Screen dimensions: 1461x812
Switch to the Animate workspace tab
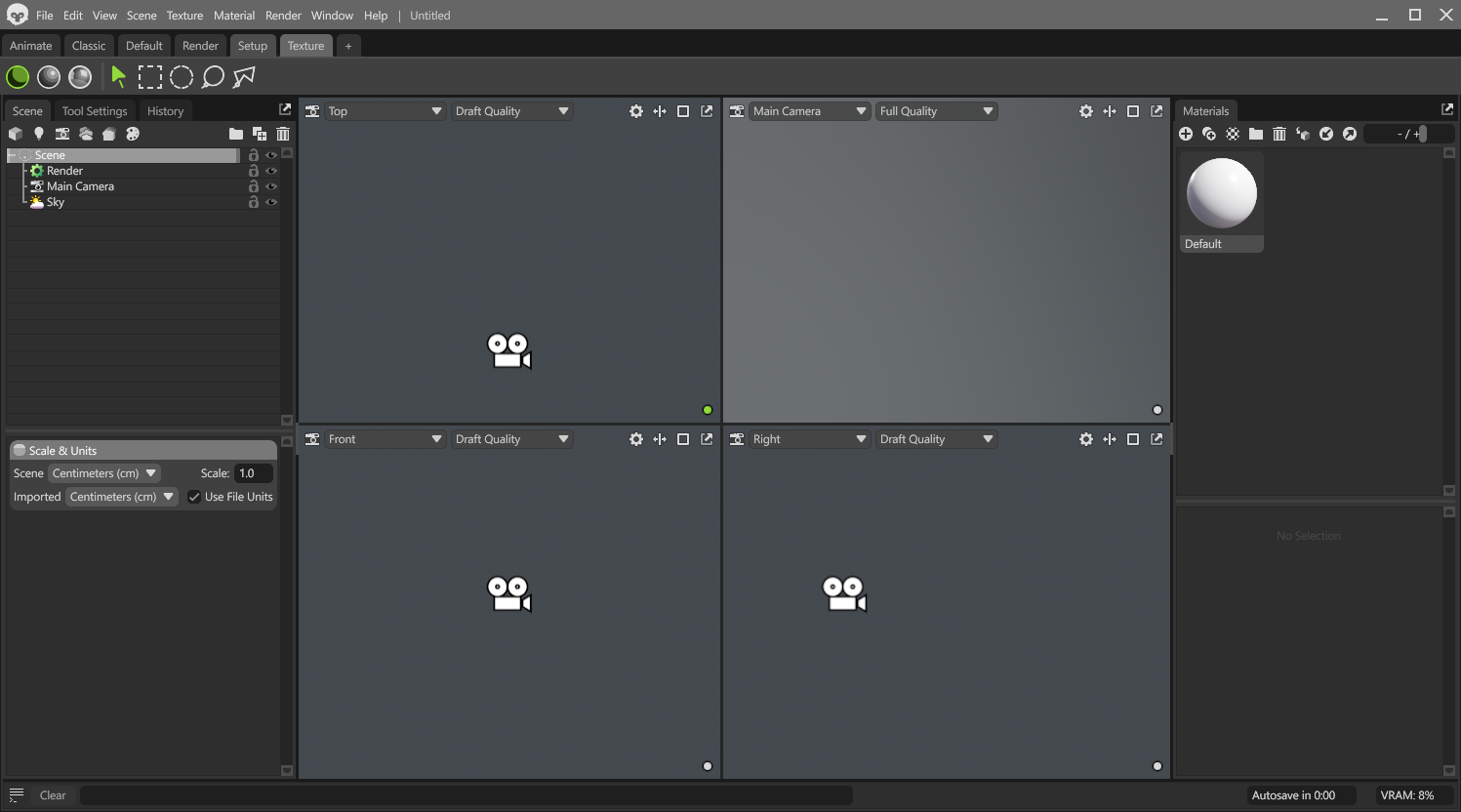click(x=31, y=45)
